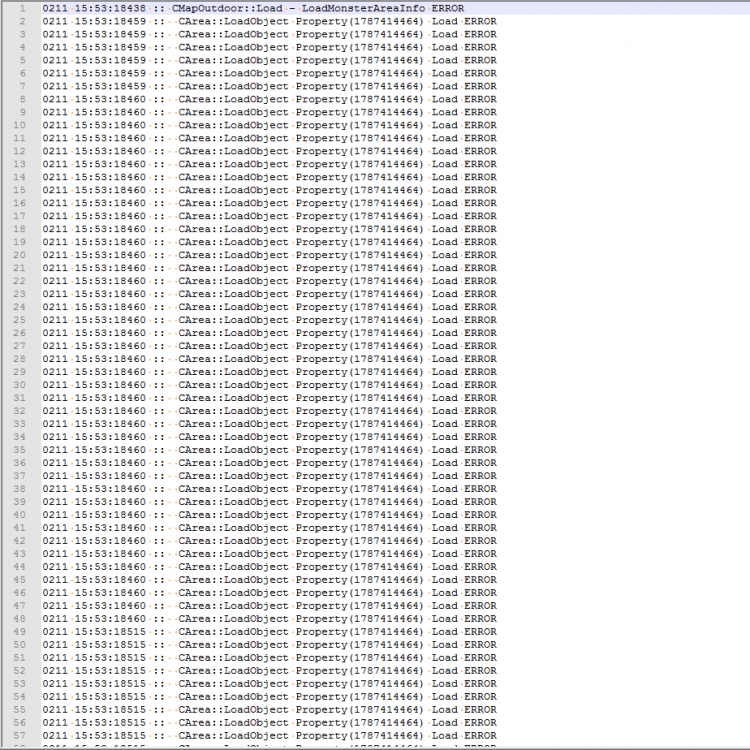Click line number 50 in the gutter
750x750 pixels.
[20, 645]
